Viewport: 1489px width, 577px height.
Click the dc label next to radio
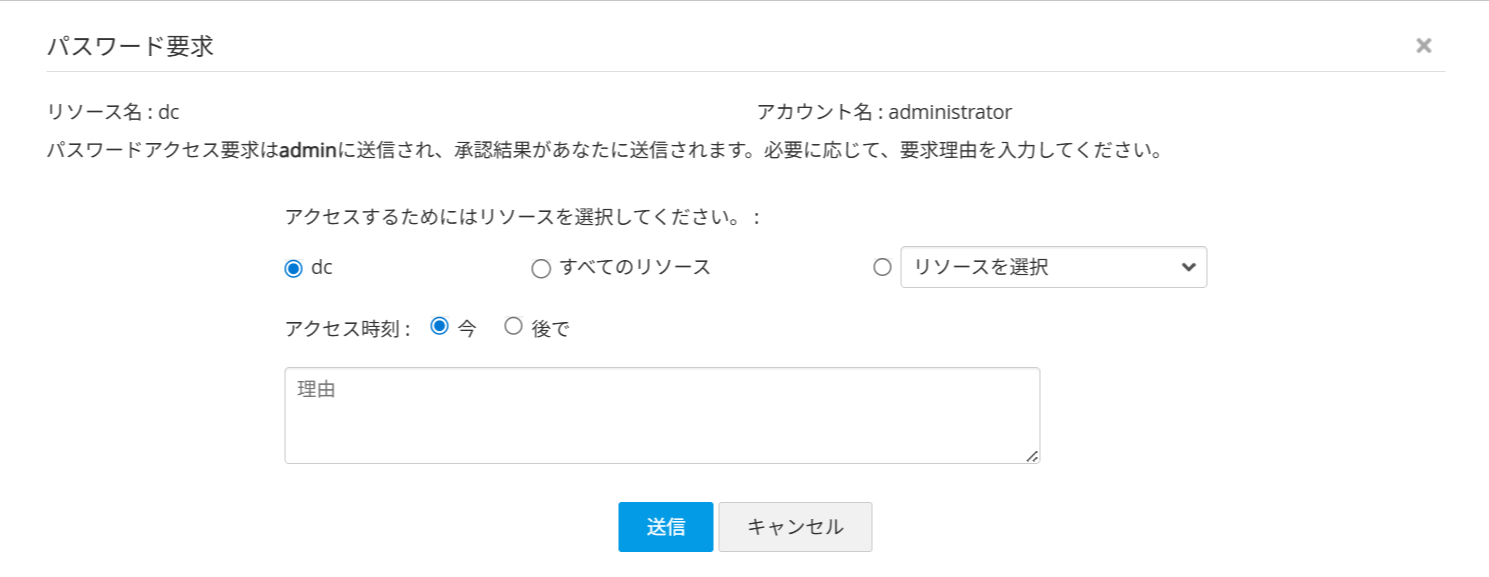coord(322,267)
